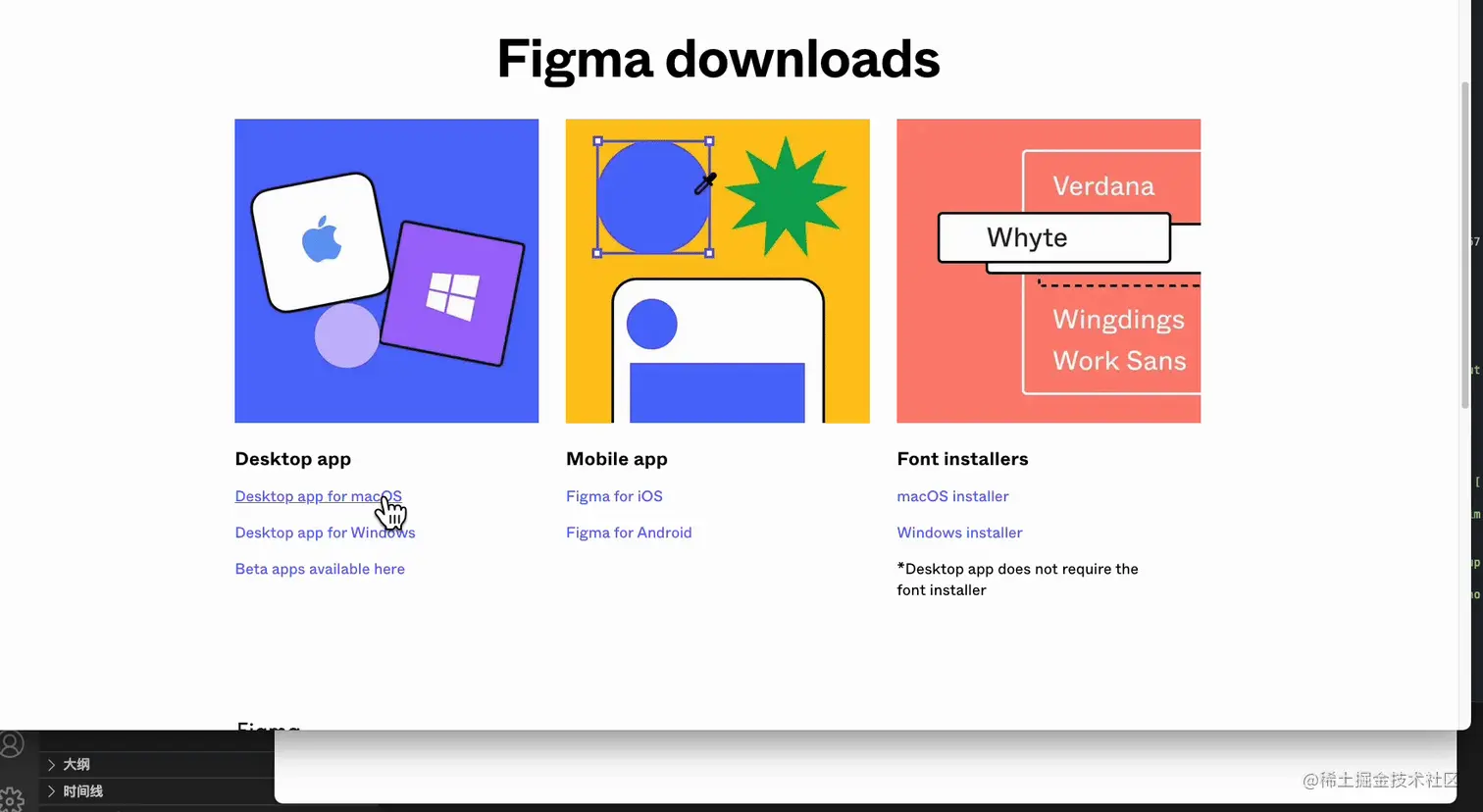Click the Mobile app heading
This screenshot has height=812, width=1483.
click(x=617, y=459)
